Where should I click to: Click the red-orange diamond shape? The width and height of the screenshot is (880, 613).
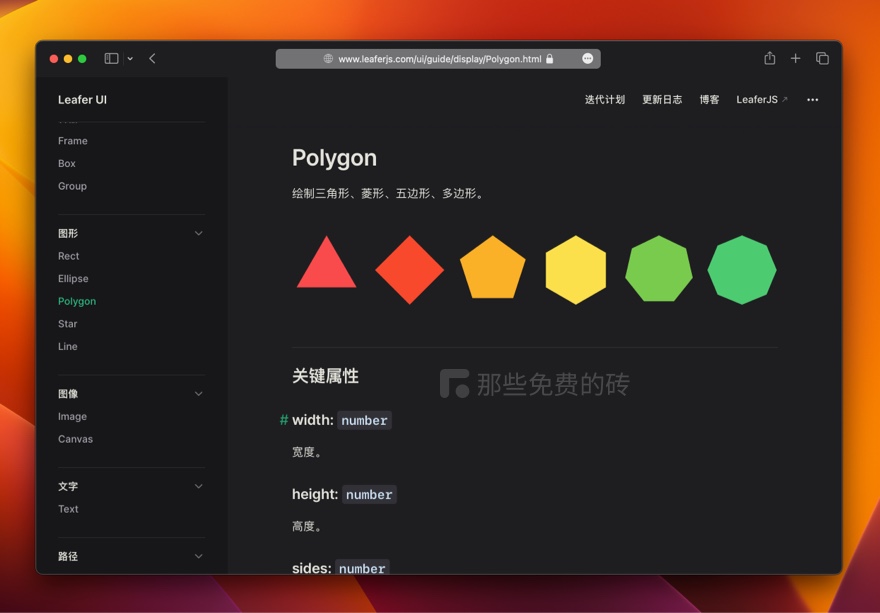[x=410, y=270]
